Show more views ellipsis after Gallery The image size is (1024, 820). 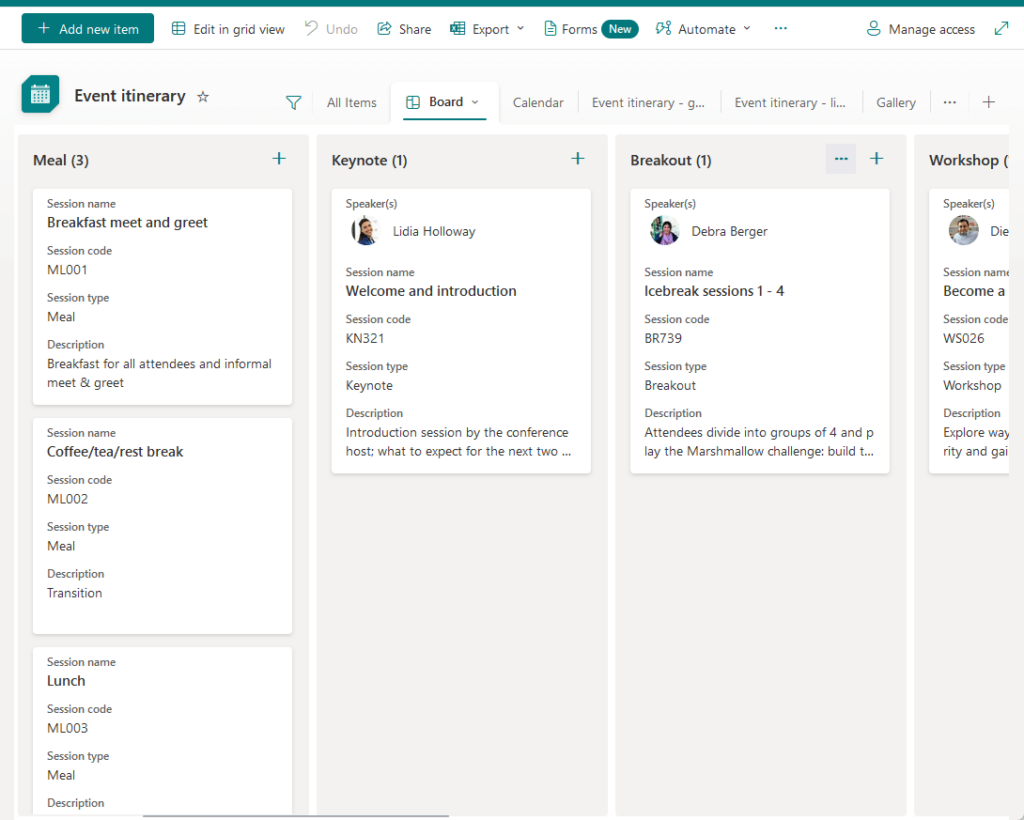pyautogui.click(x=950, y=102)
